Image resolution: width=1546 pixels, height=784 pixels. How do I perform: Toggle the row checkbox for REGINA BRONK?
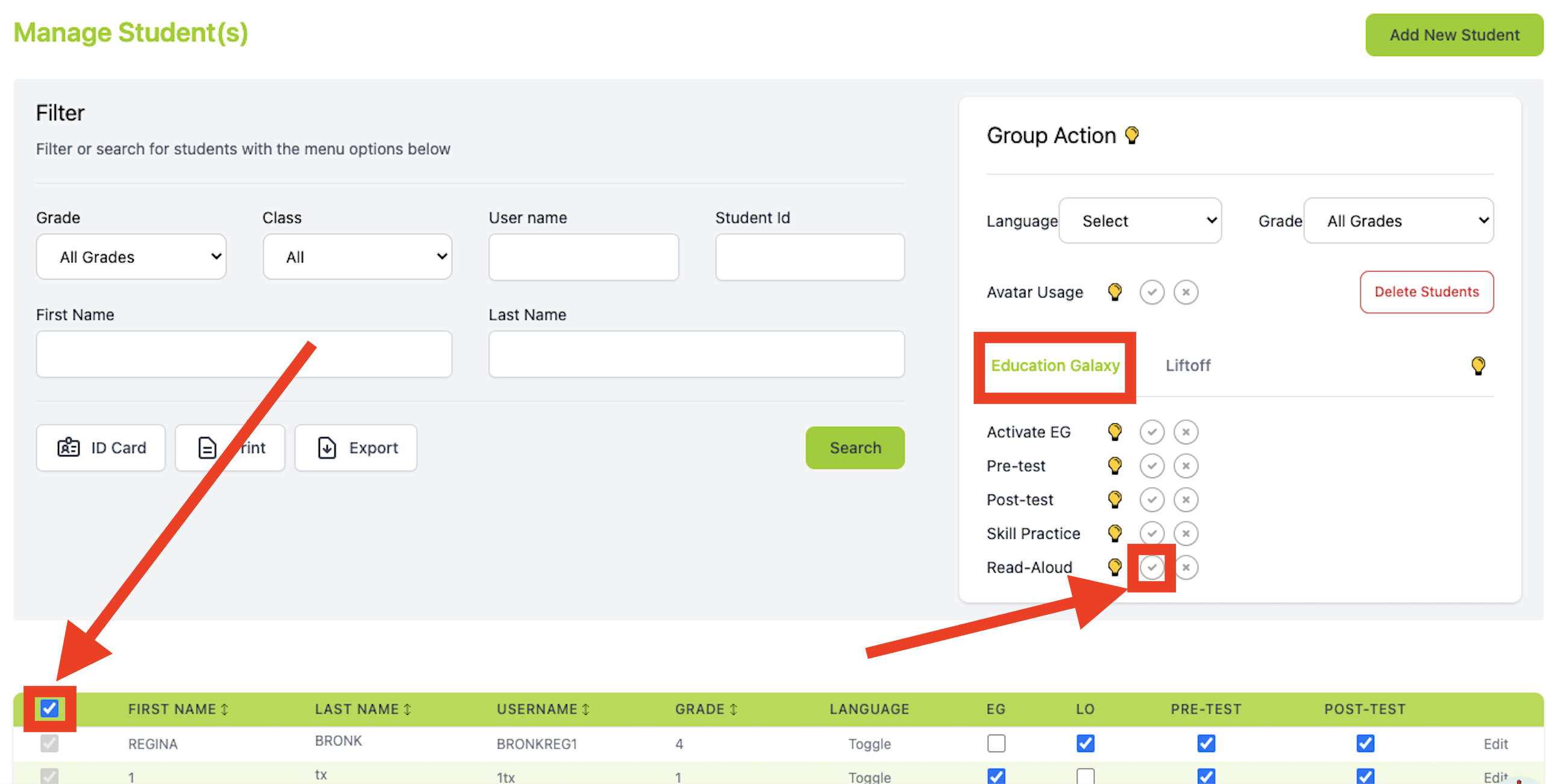tap(49, 743)
